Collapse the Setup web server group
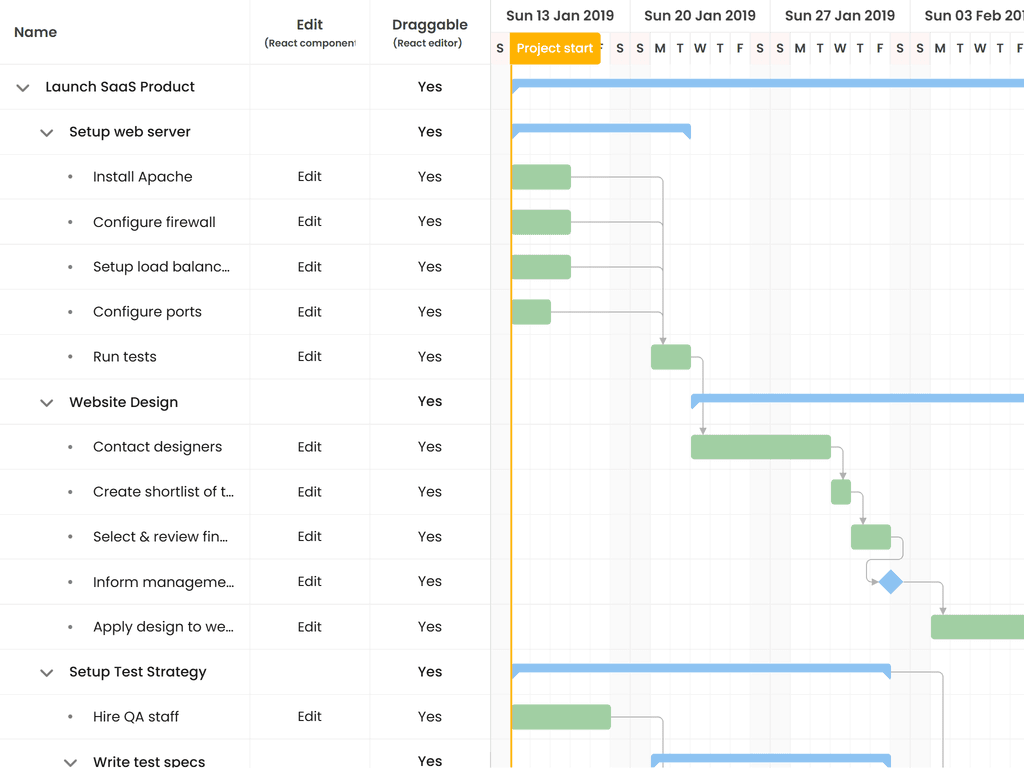1024x768 pixels. (x=46, y=133)
